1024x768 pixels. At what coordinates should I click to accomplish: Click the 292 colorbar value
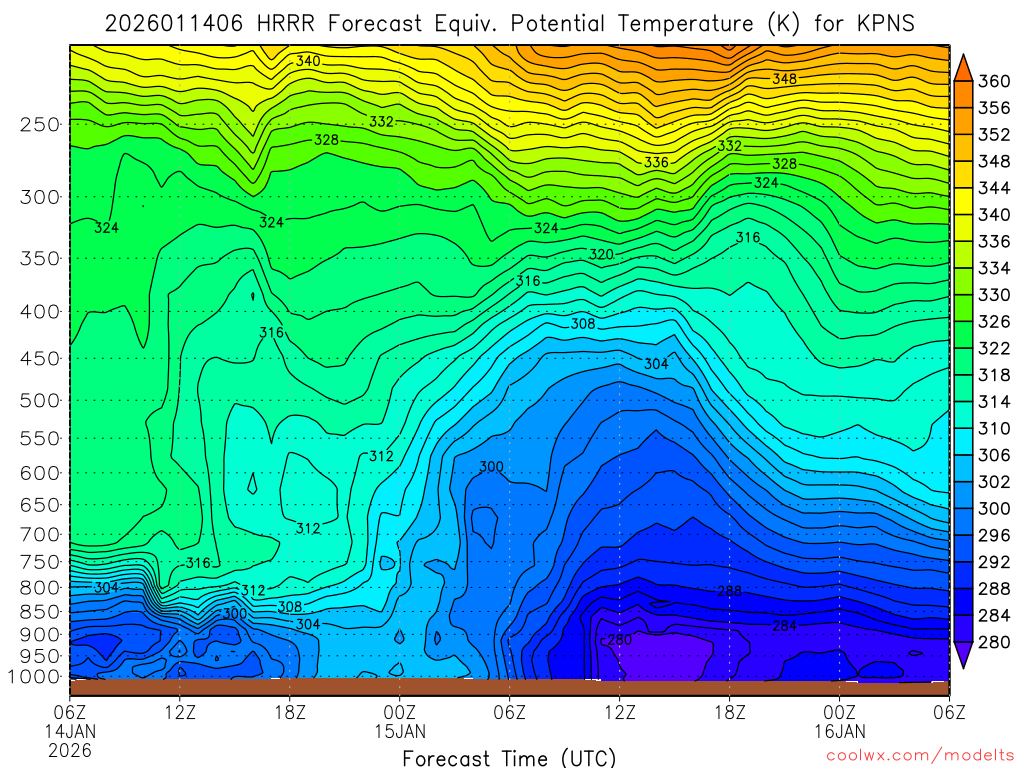(x=994, y=562)
